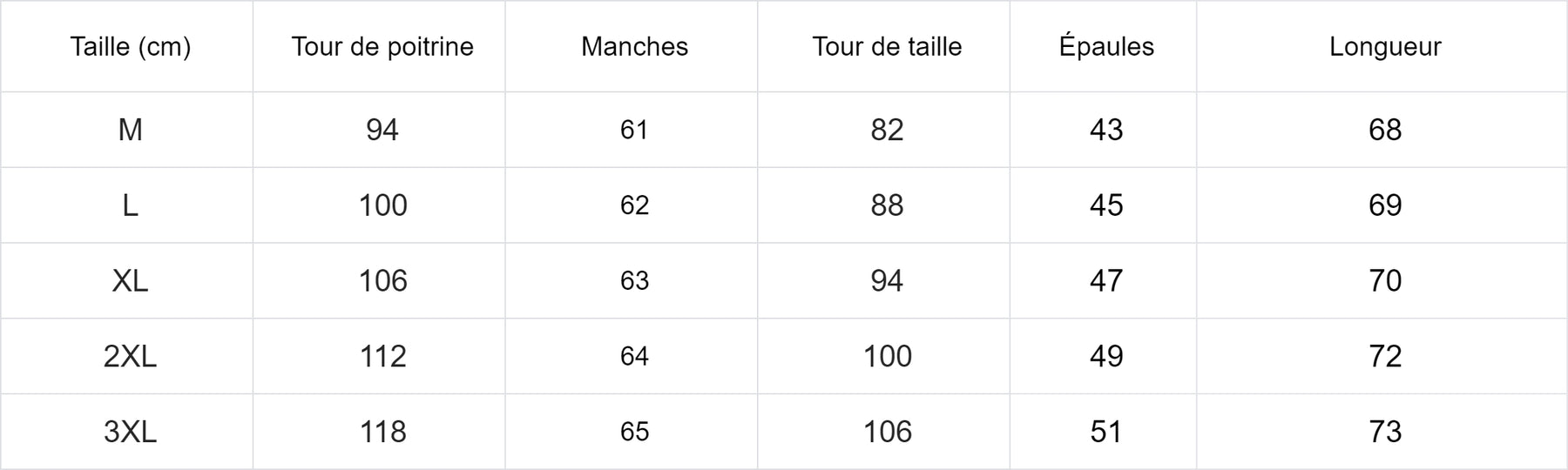1568x470 pixels.
Task: Click the Taille (cm) header cell
Action: (x=131, y=46)
